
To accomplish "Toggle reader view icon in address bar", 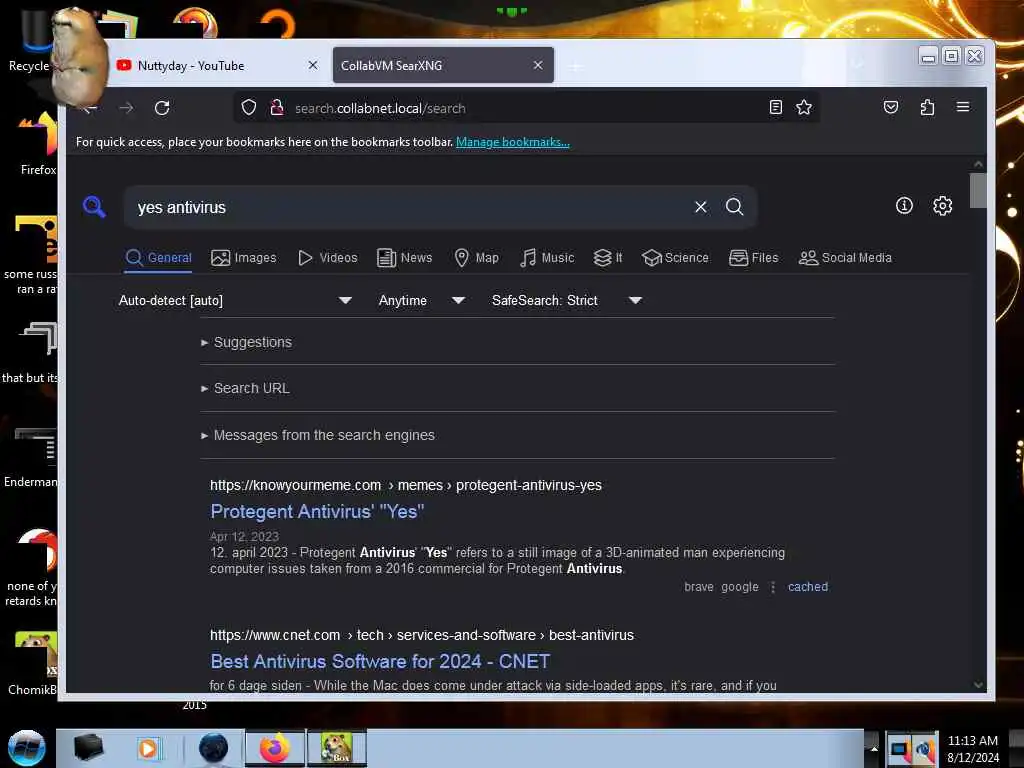I will pyautogui.click(x=775, y=107).
